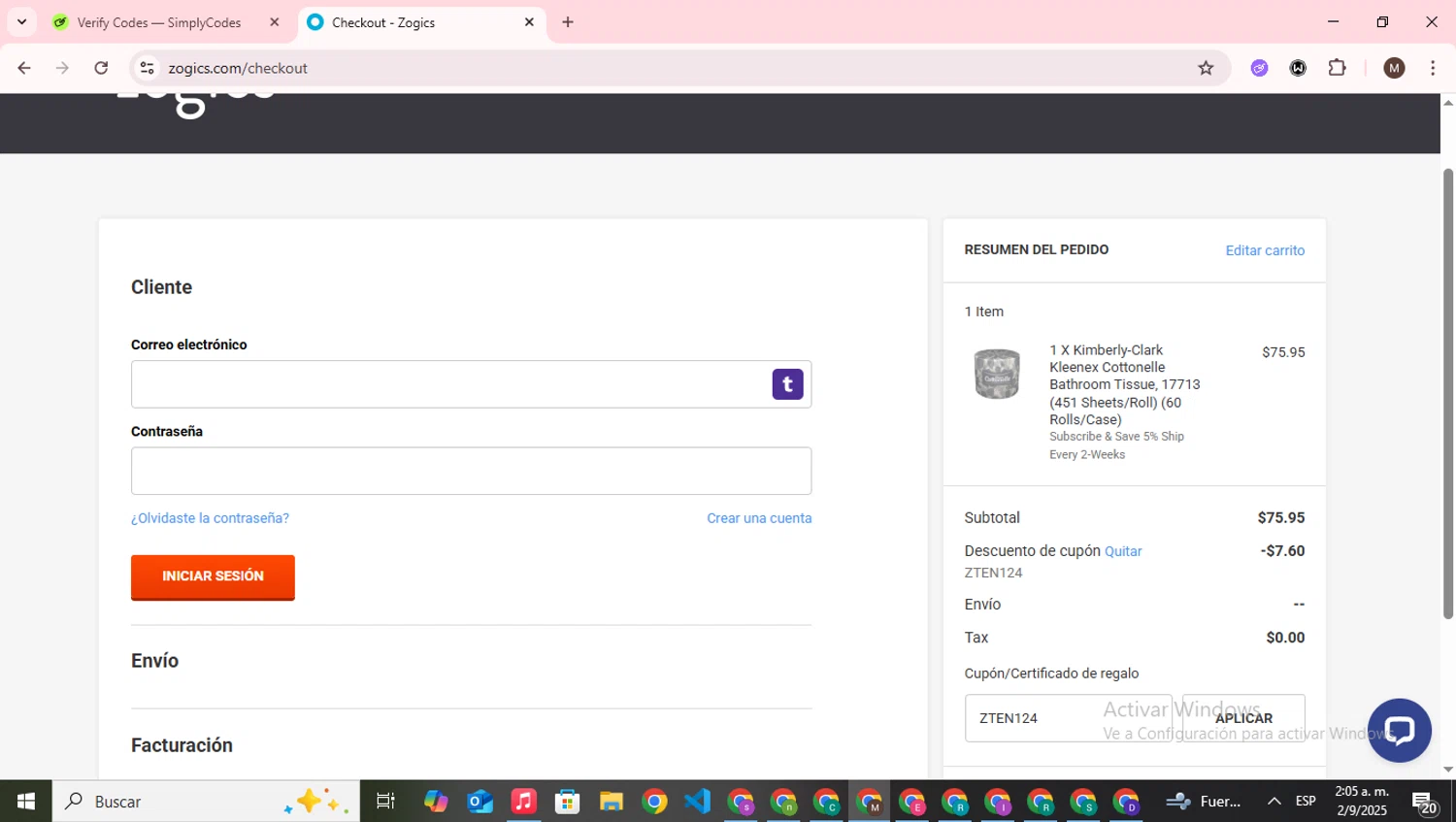Launch Copilot from the taskbar

436,802
